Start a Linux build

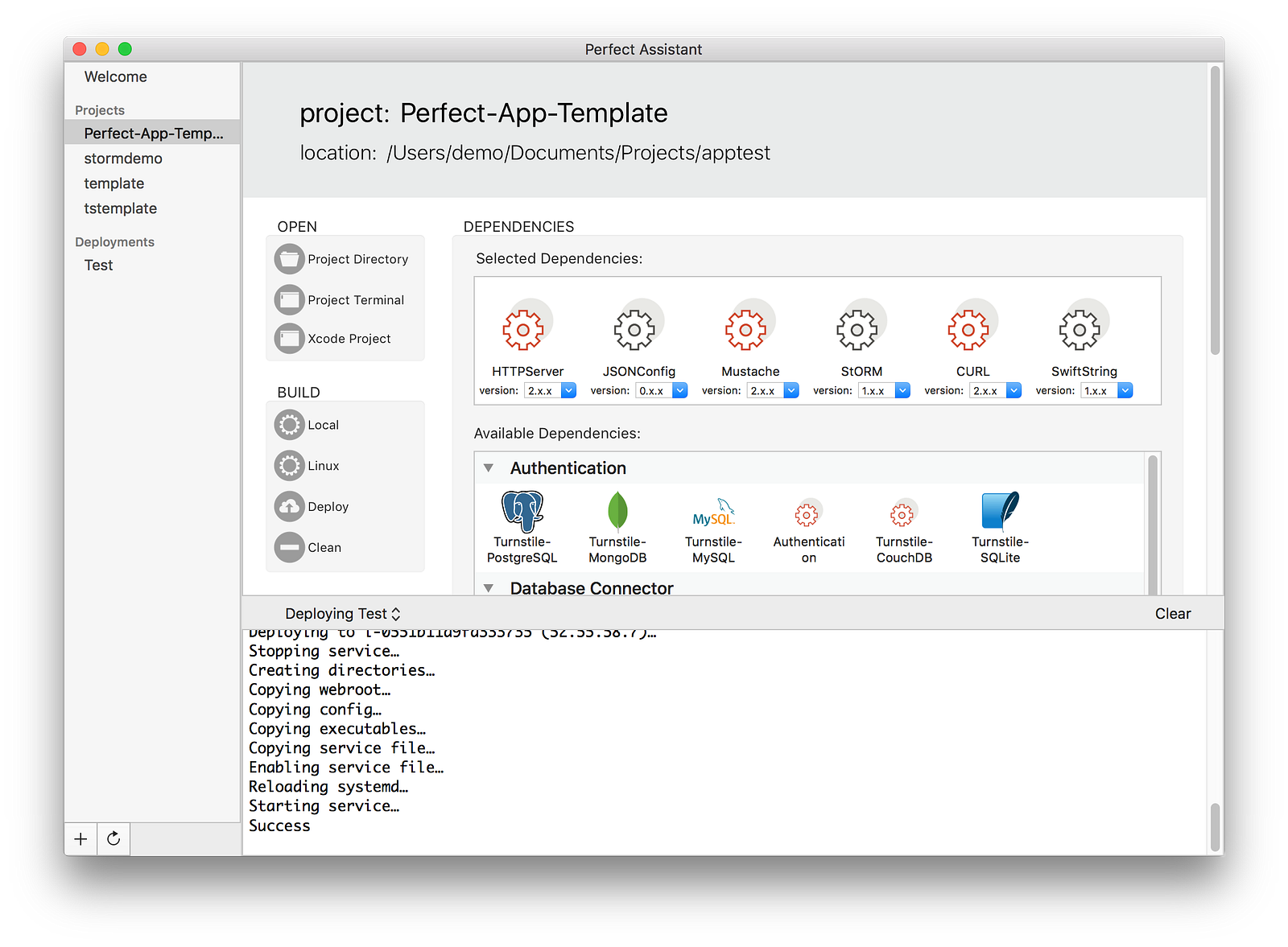(x=289, y=466)
